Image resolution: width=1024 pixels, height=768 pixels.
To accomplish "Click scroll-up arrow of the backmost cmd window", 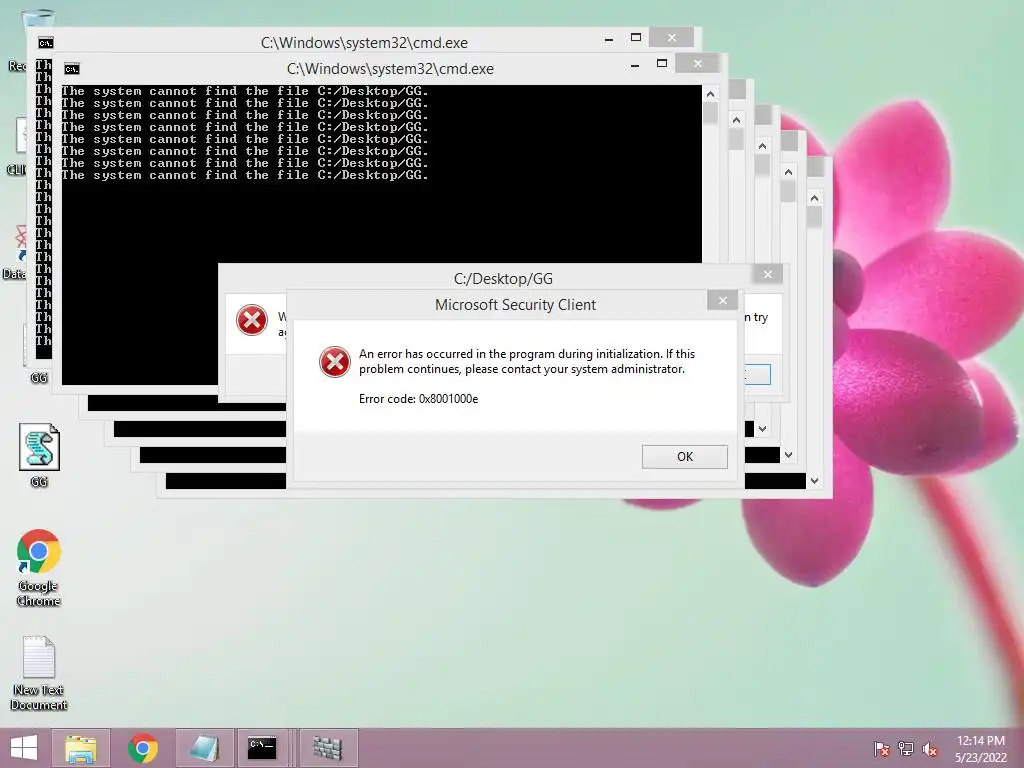I will 814,198.
